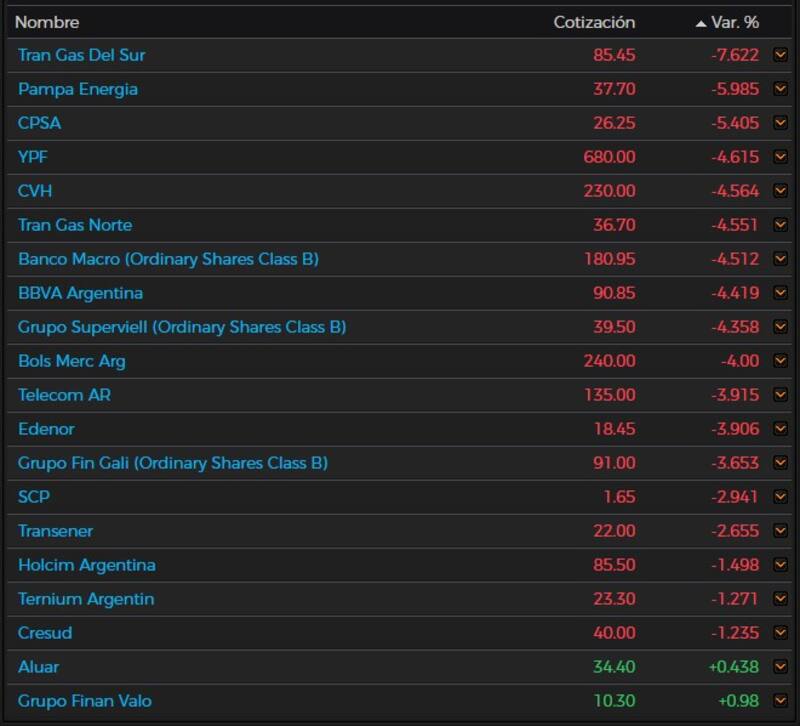
Task: Click the arrow icon for Holcim Argentina
Action: click(x=780, y=565)
